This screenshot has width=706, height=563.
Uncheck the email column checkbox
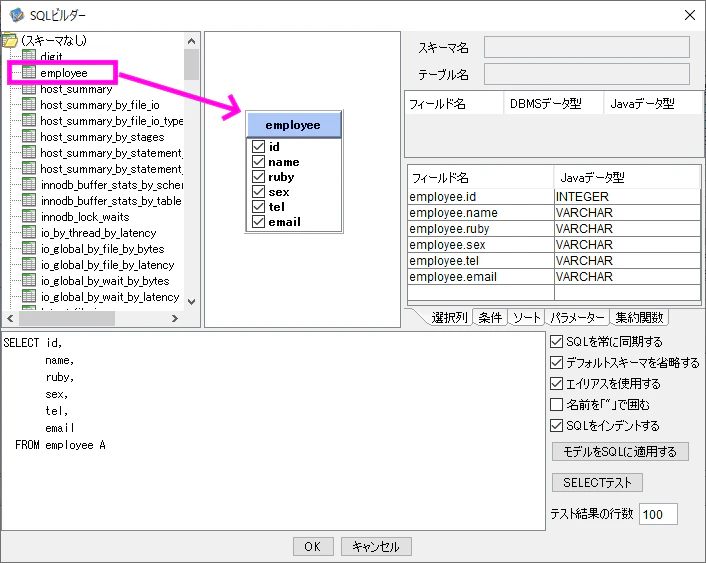258,222
